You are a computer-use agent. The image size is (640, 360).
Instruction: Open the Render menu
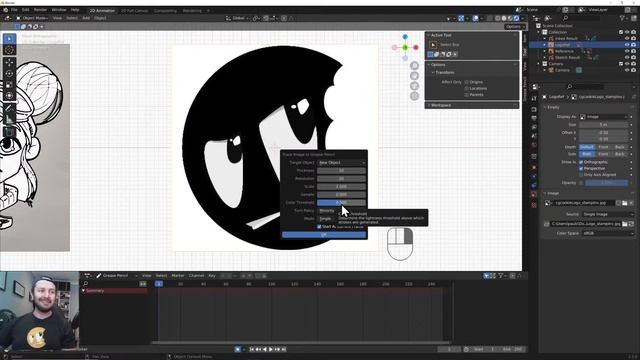40,10
